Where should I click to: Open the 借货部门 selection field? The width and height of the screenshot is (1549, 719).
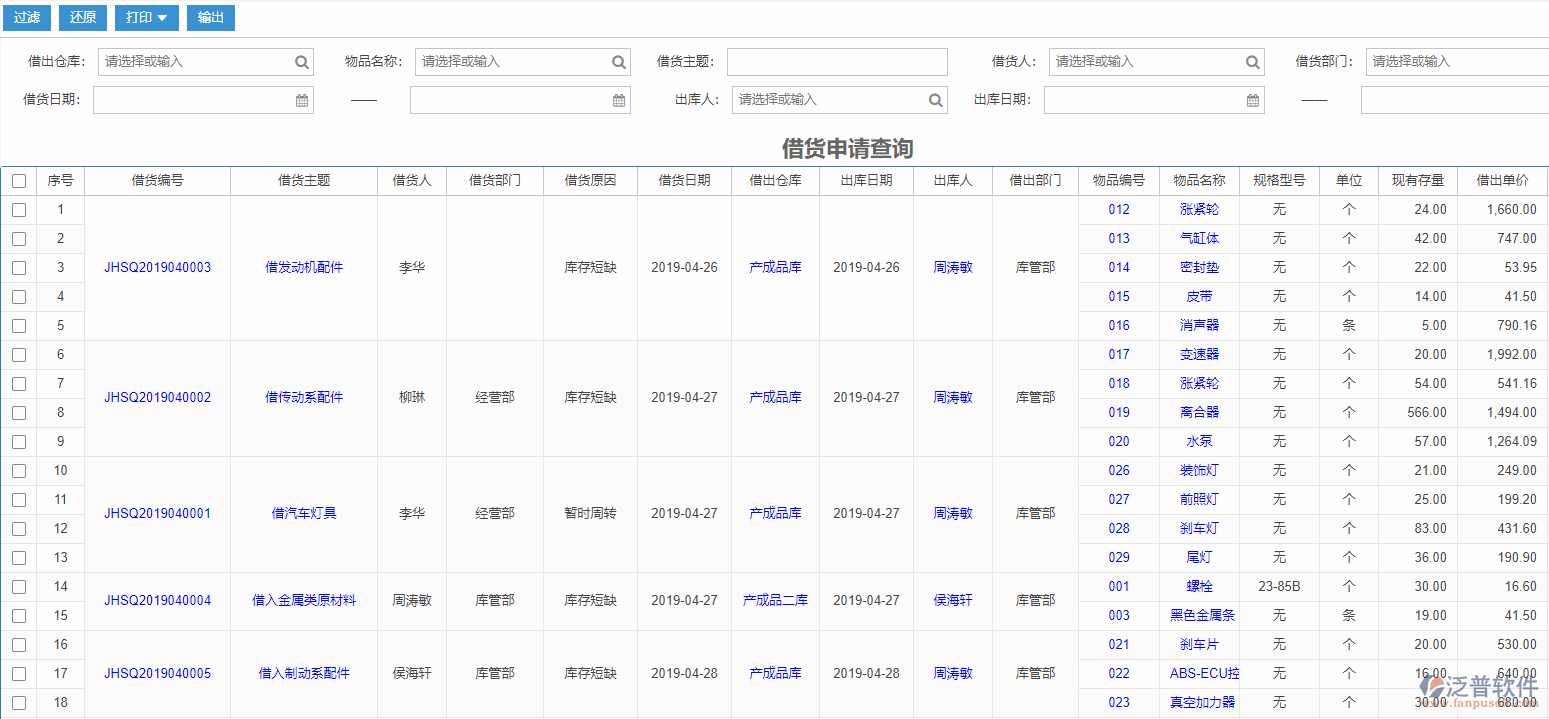tap(1456, 62)
